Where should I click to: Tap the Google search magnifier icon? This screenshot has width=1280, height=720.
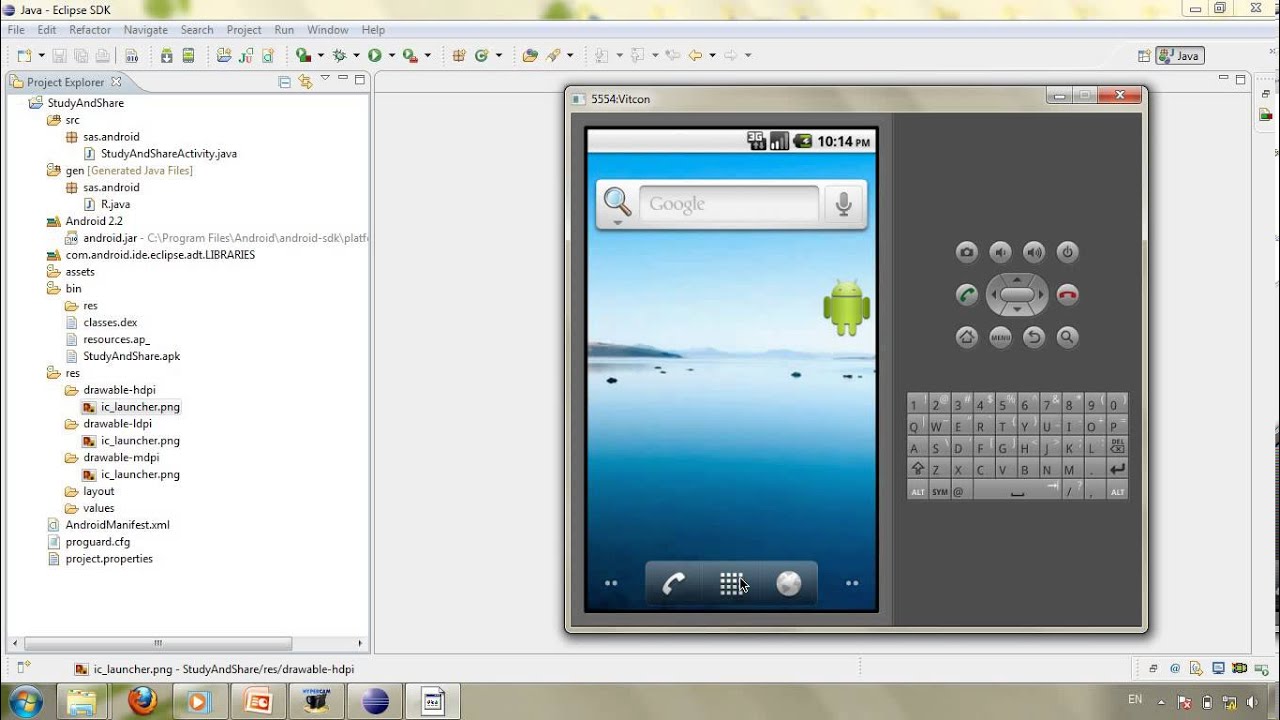pyautogui.click(x=617, y=203)
